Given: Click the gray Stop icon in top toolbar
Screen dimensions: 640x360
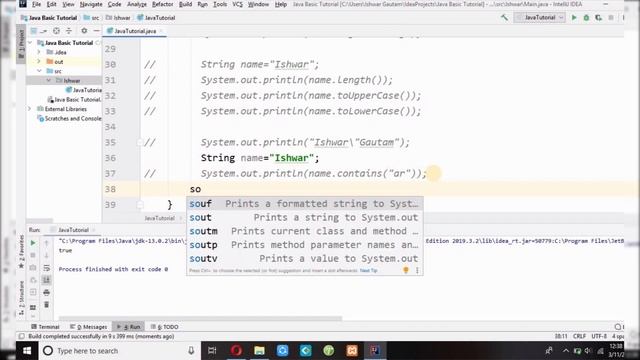Looking at the screenshot, I should click(x=611, y=18).
